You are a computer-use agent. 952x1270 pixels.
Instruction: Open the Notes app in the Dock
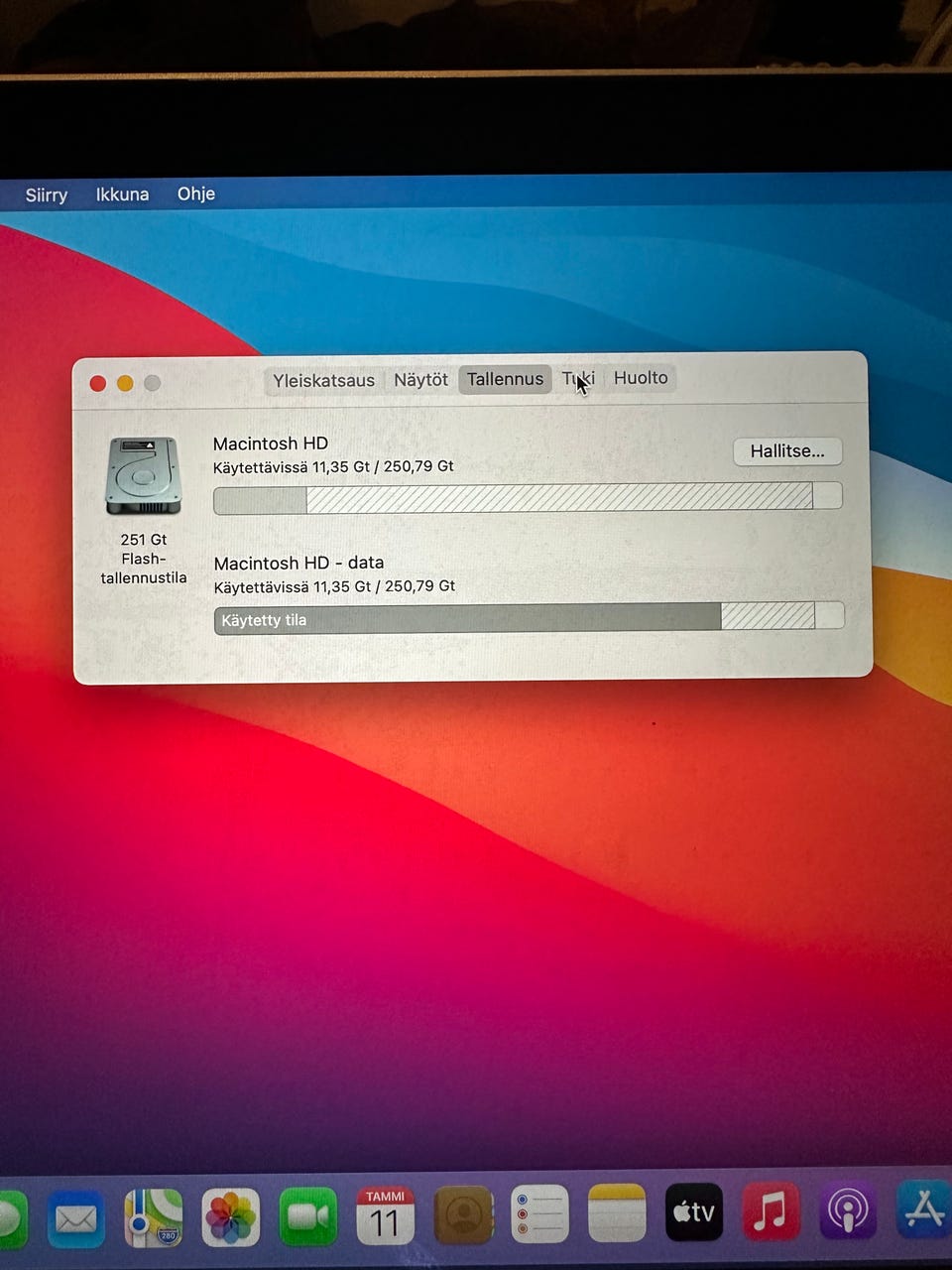click(617, 1212)
